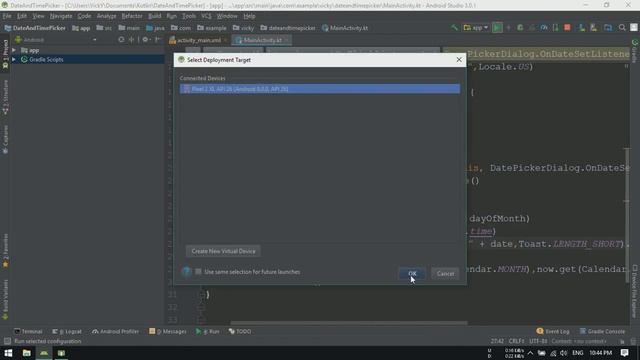Expand the app tree node
Viewport: 640px width, 360px height.
pos(14,50)
